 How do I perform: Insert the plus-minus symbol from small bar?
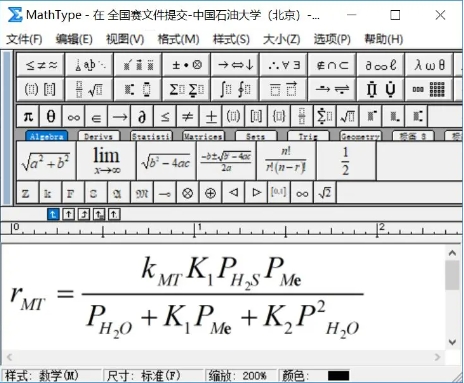click(x=211, y=117)
